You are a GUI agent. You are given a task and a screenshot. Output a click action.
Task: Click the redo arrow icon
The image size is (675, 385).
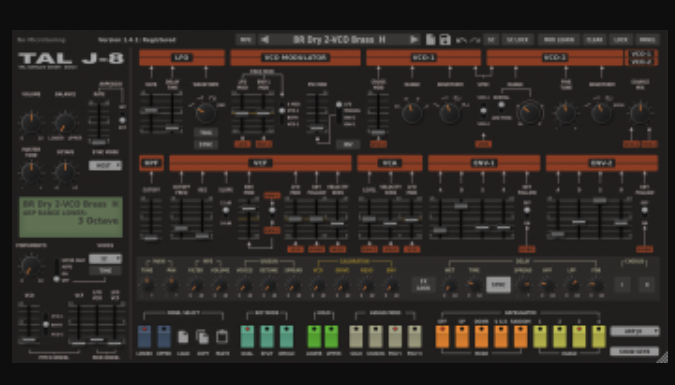(475, 40)
